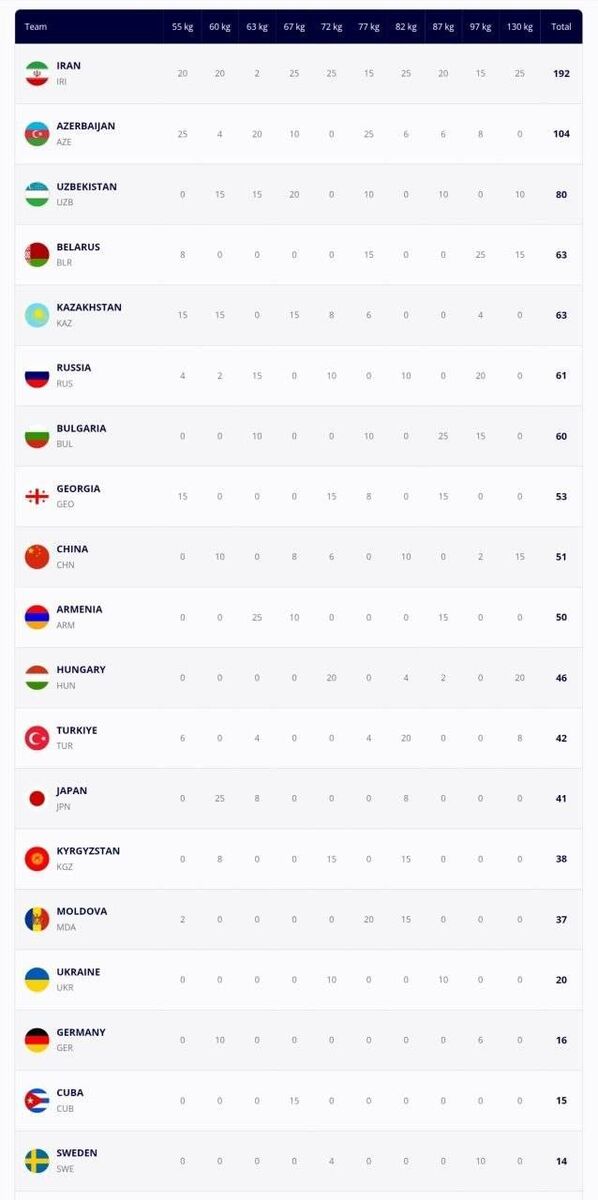Select the Uzbekistan flag icon
This screenshot has height=1200, width=598.
pyautogui.click(x=37, y=194)
